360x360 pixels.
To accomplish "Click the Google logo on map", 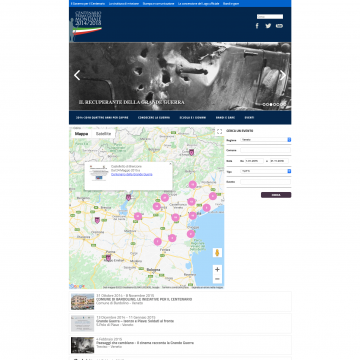I will (x=77, y=286).
